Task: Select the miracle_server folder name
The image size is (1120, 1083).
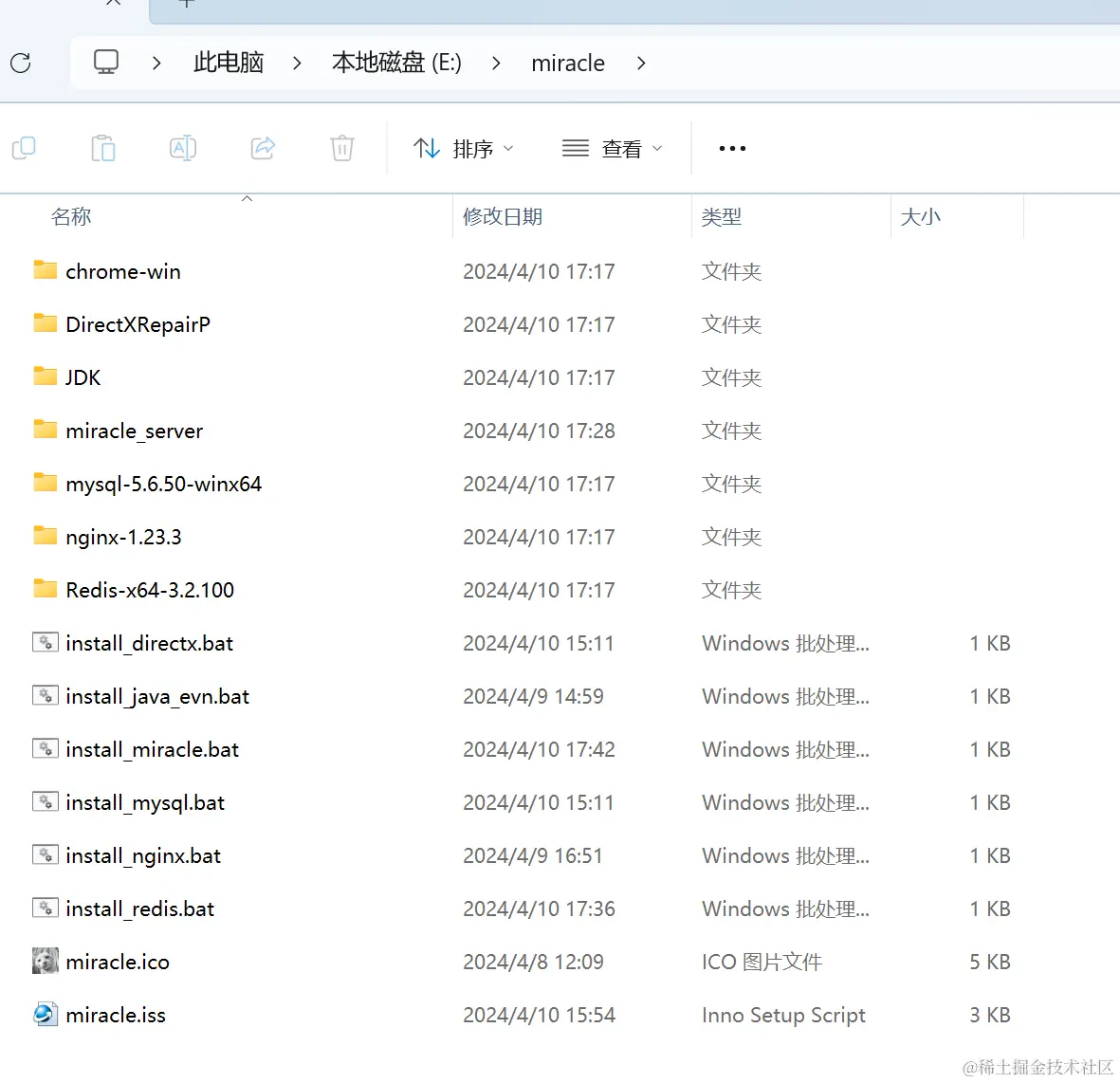Action: 135,431
